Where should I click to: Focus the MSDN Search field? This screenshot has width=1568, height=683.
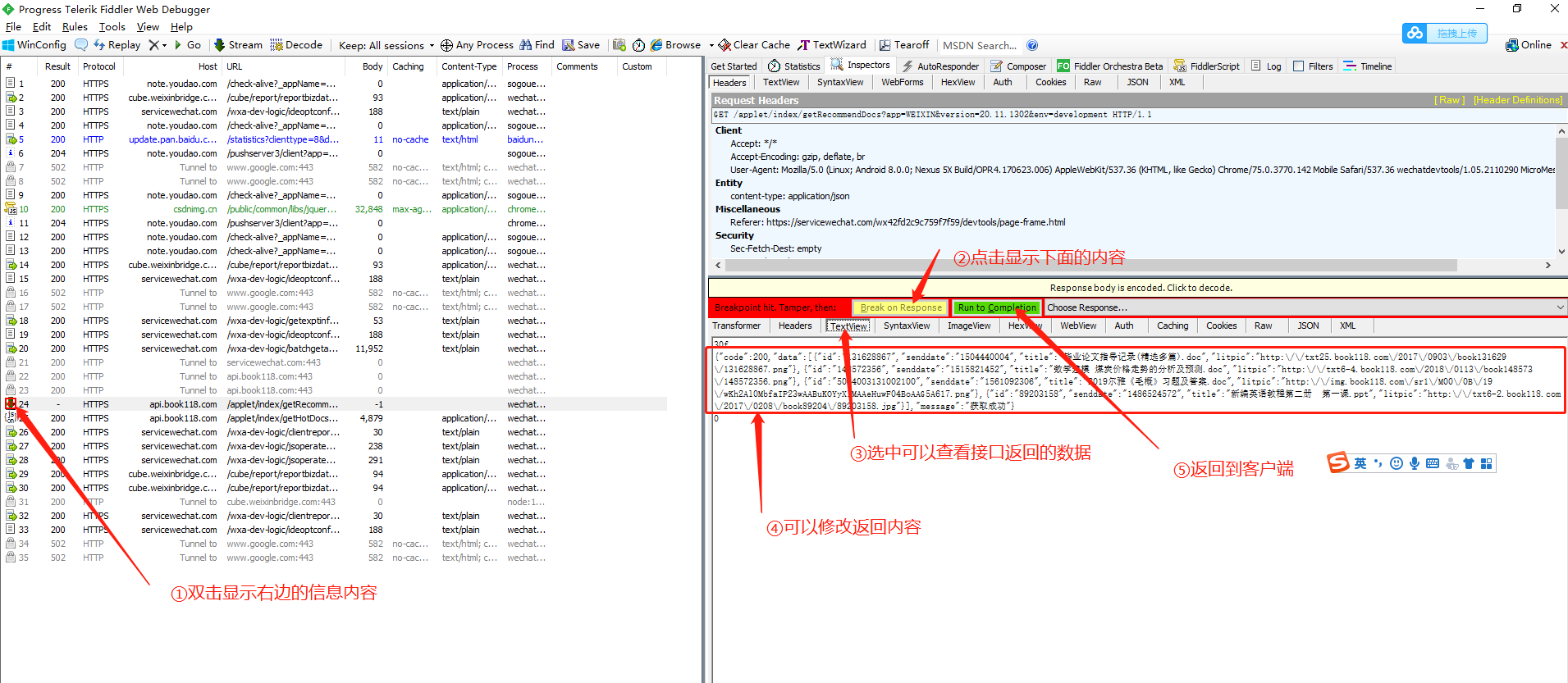pyautogui.click(x=980, y=45)
